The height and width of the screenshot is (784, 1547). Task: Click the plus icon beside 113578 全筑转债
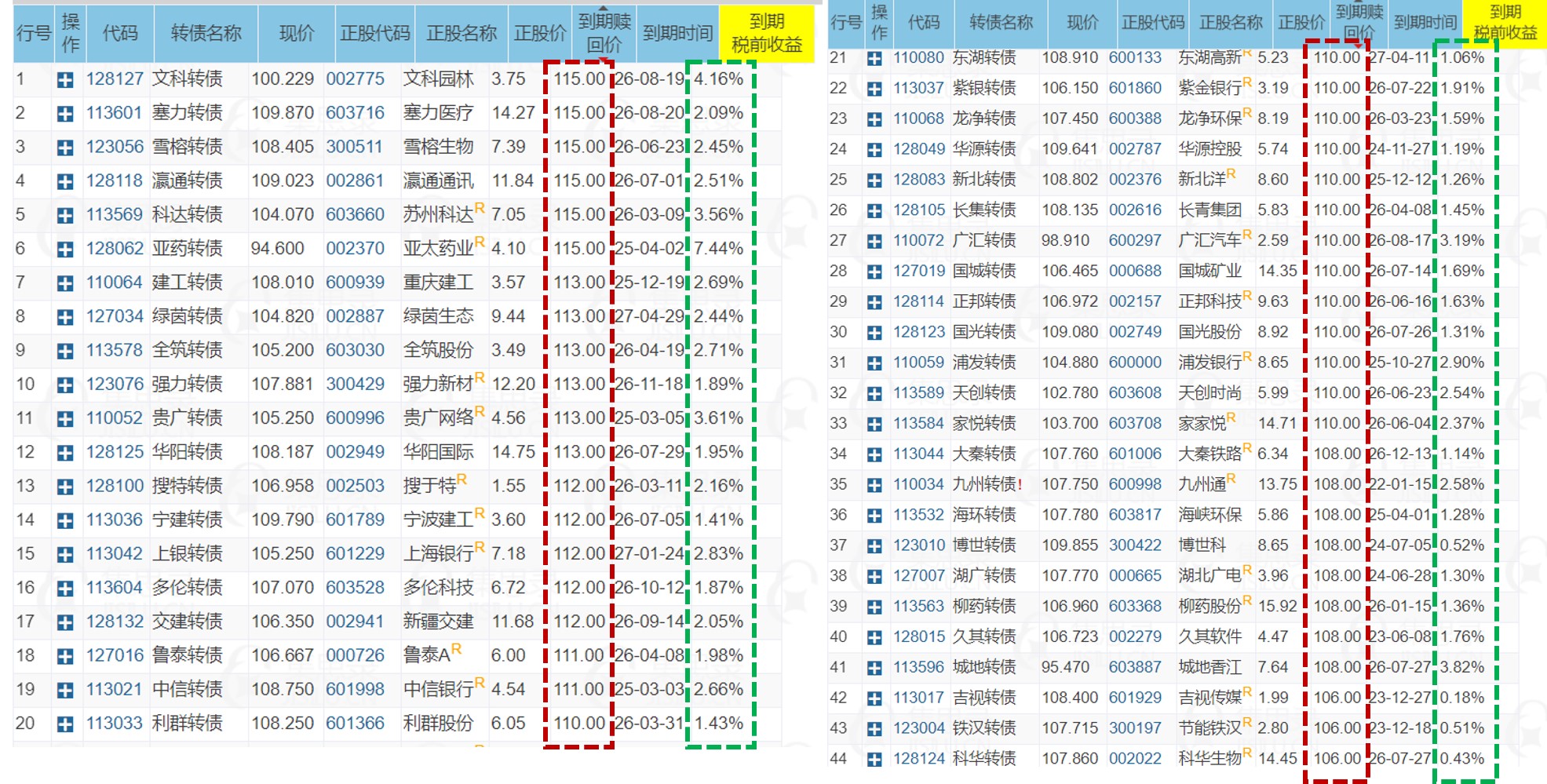pos(65,351)
